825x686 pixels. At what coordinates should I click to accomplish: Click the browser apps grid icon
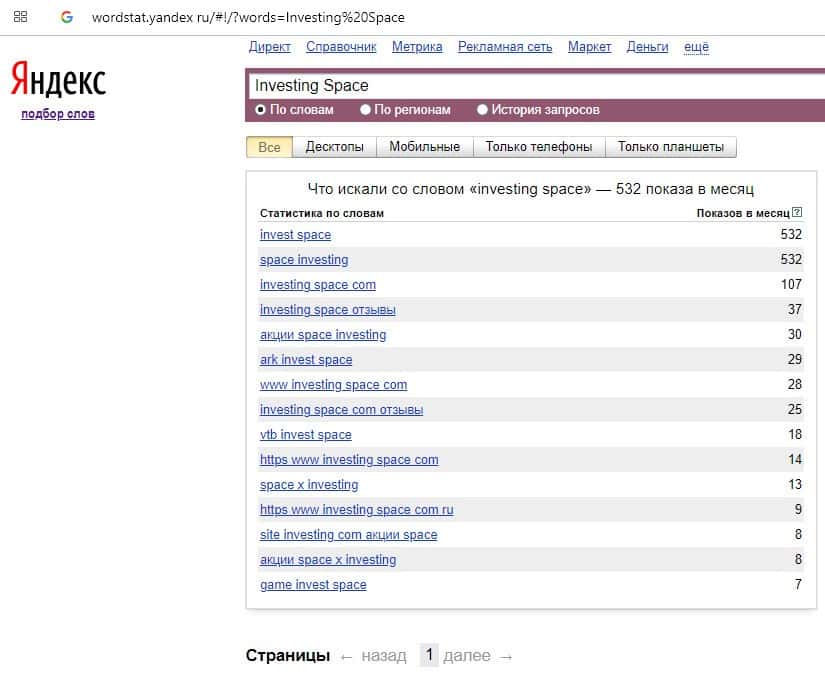tap(20, 17)
